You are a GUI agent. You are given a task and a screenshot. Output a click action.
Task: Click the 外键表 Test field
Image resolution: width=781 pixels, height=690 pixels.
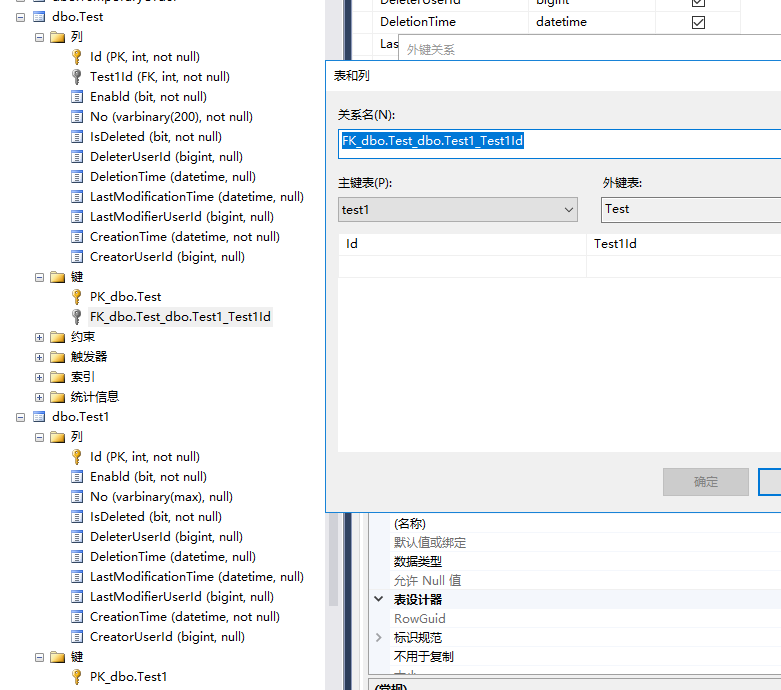point(691,210)
